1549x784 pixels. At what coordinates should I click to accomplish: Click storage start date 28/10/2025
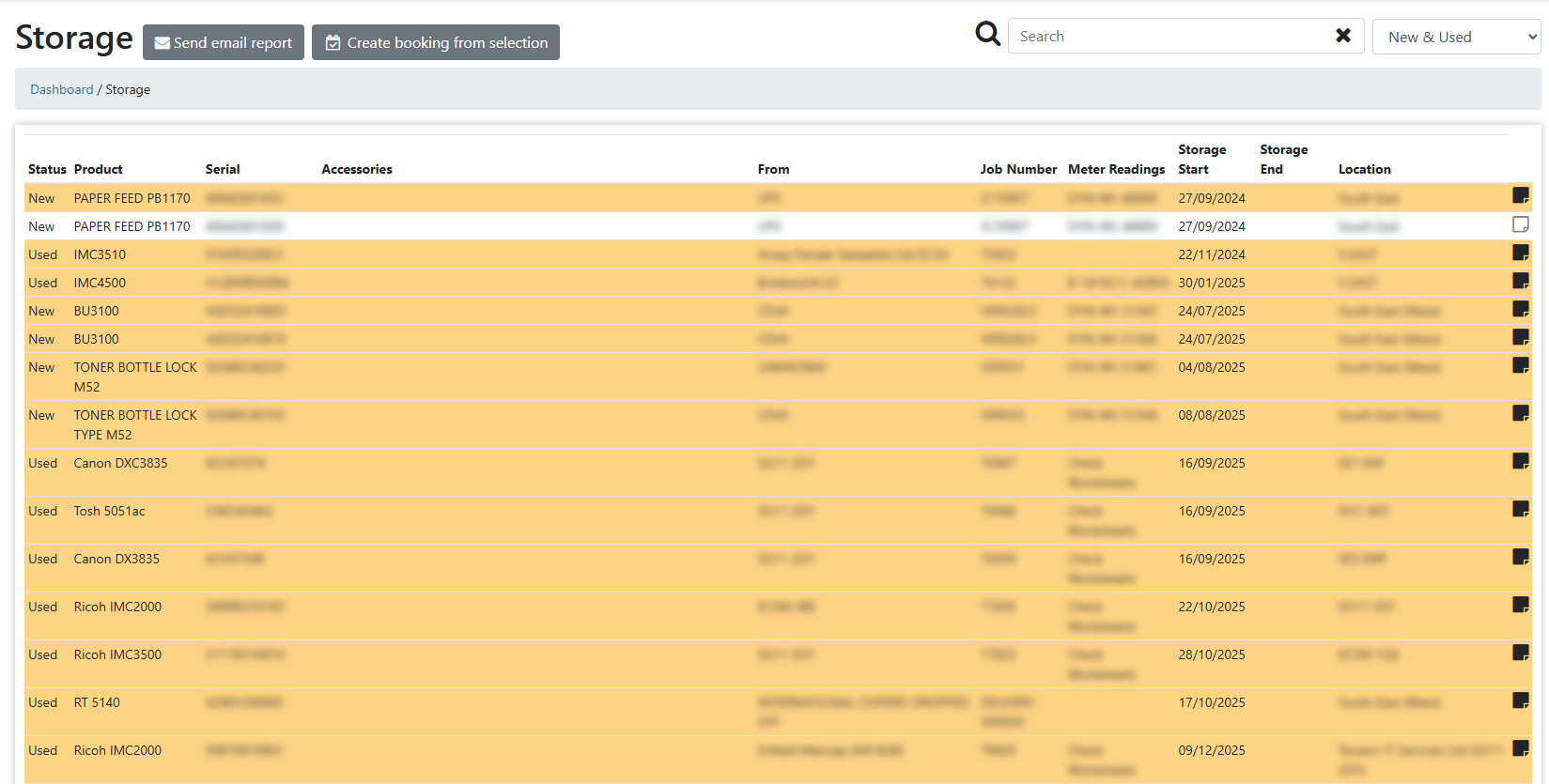tap(1212, 654)
